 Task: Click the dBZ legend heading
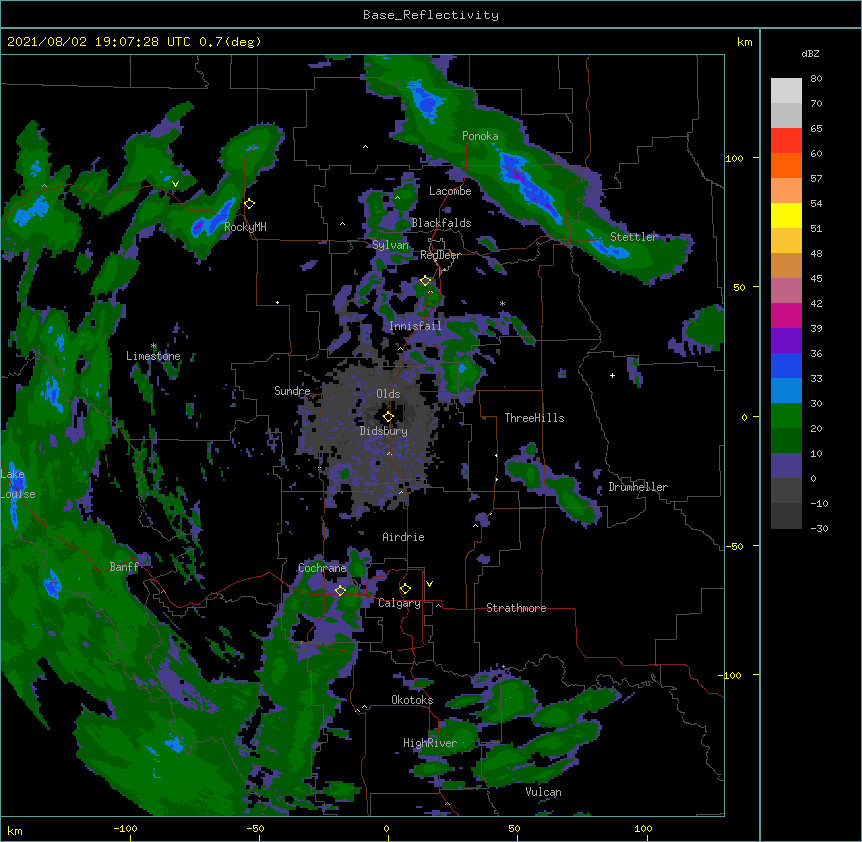tap(810, 53)
